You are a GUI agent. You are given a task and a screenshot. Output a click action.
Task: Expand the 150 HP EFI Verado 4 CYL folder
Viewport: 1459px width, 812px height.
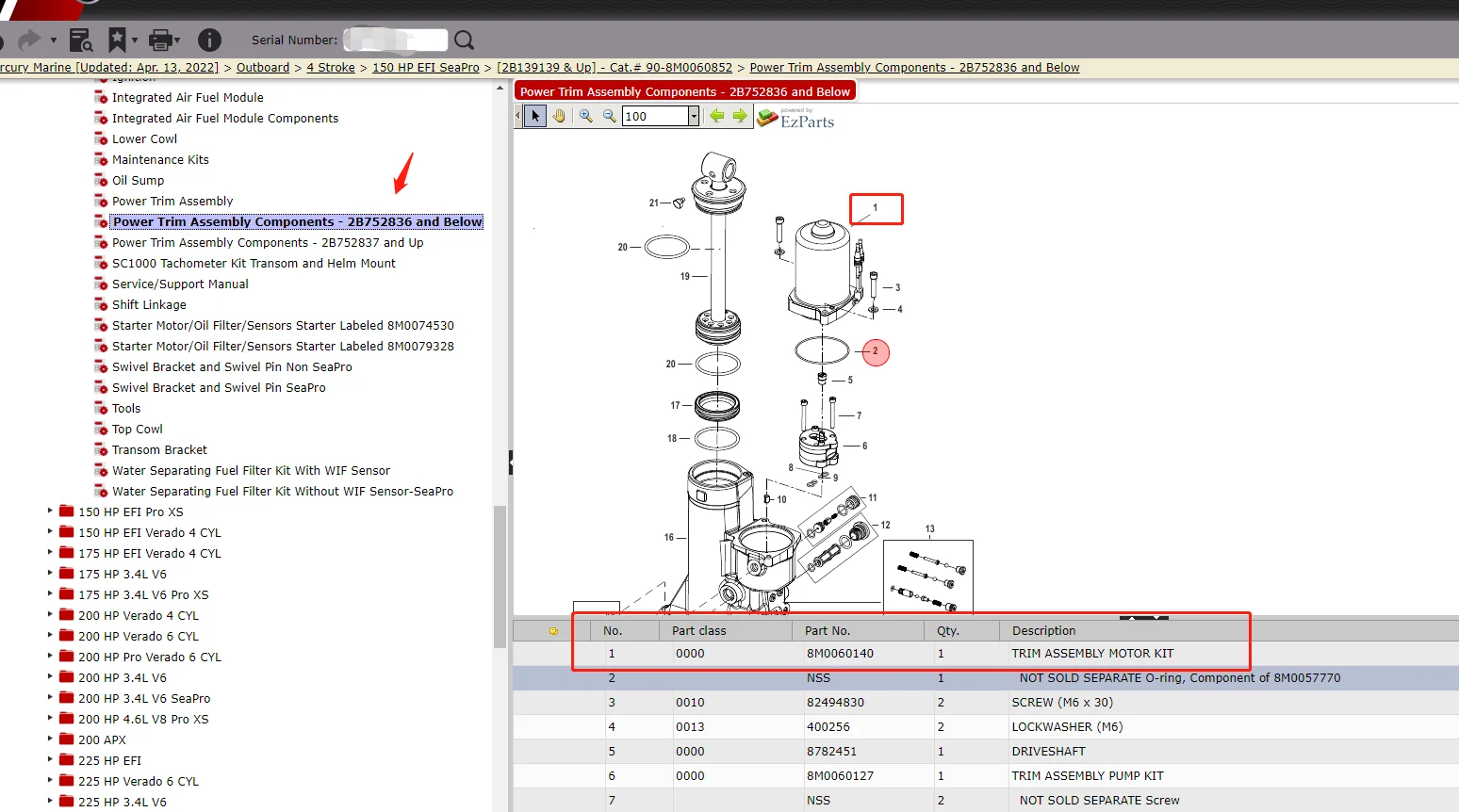click(50, 531)
